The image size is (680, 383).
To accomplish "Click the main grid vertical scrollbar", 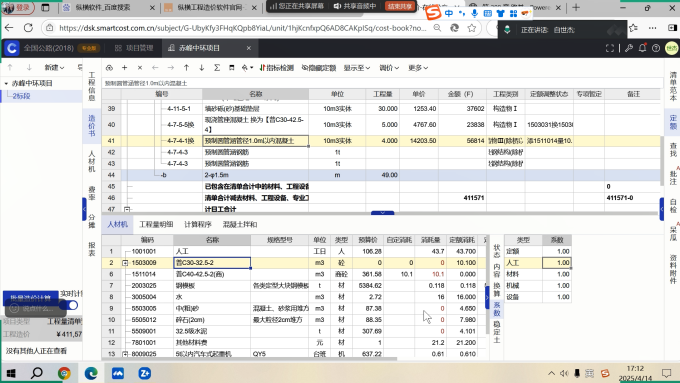I will pos(662,160).
